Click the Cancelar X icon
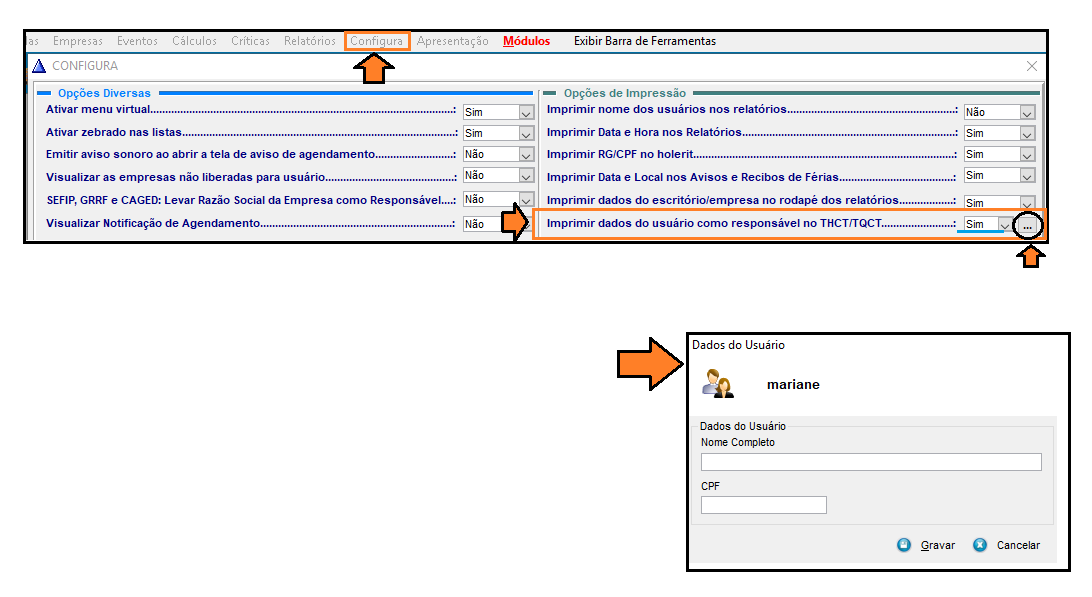The height and width of the screenshot is (597, 1092). (980, 545)
